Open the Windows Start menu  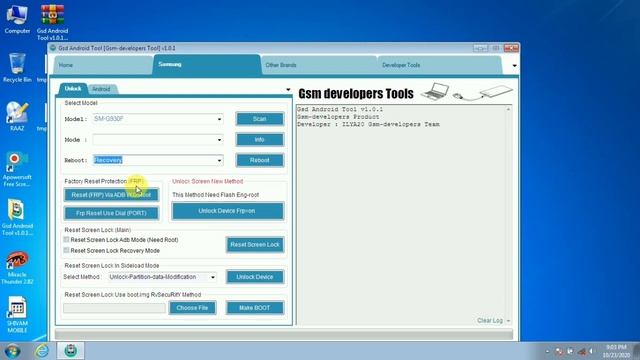pos(12,351)
